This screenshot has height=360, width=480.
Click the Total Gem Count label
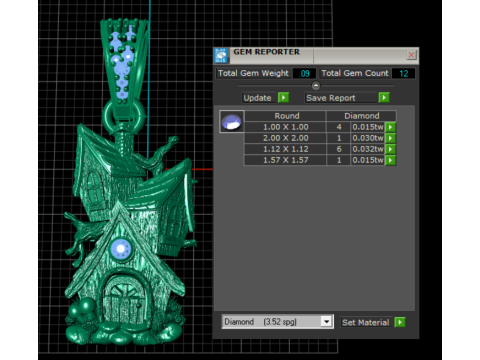coord(355,73)
